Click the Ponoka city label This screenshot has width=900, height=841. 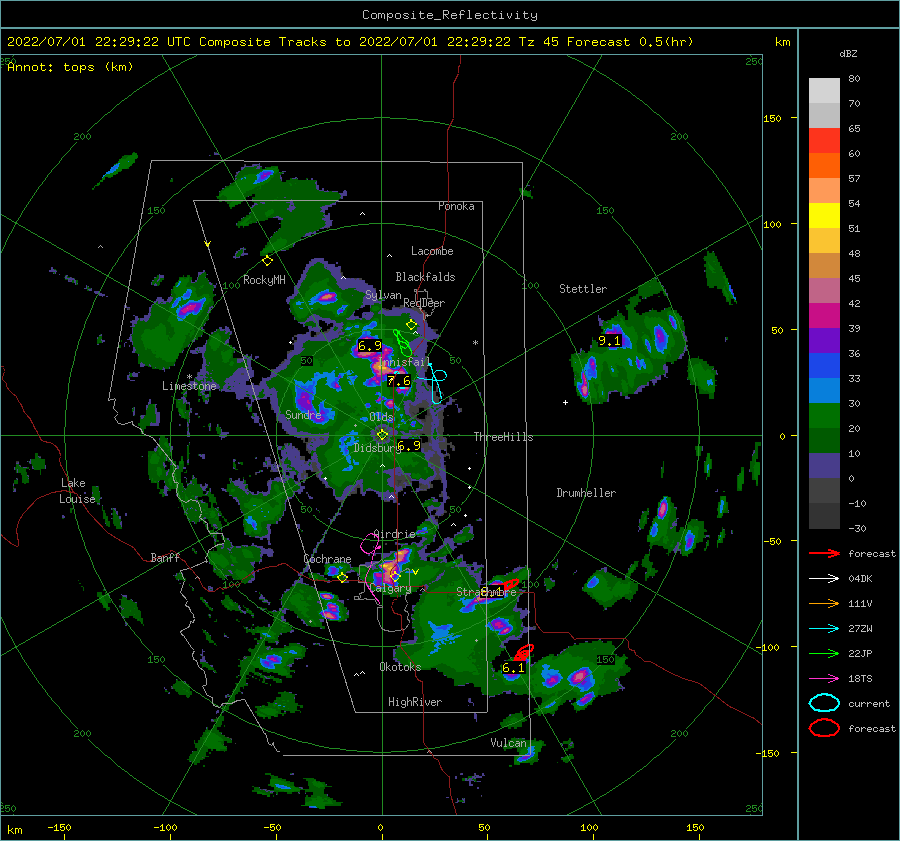click(456, 206)
